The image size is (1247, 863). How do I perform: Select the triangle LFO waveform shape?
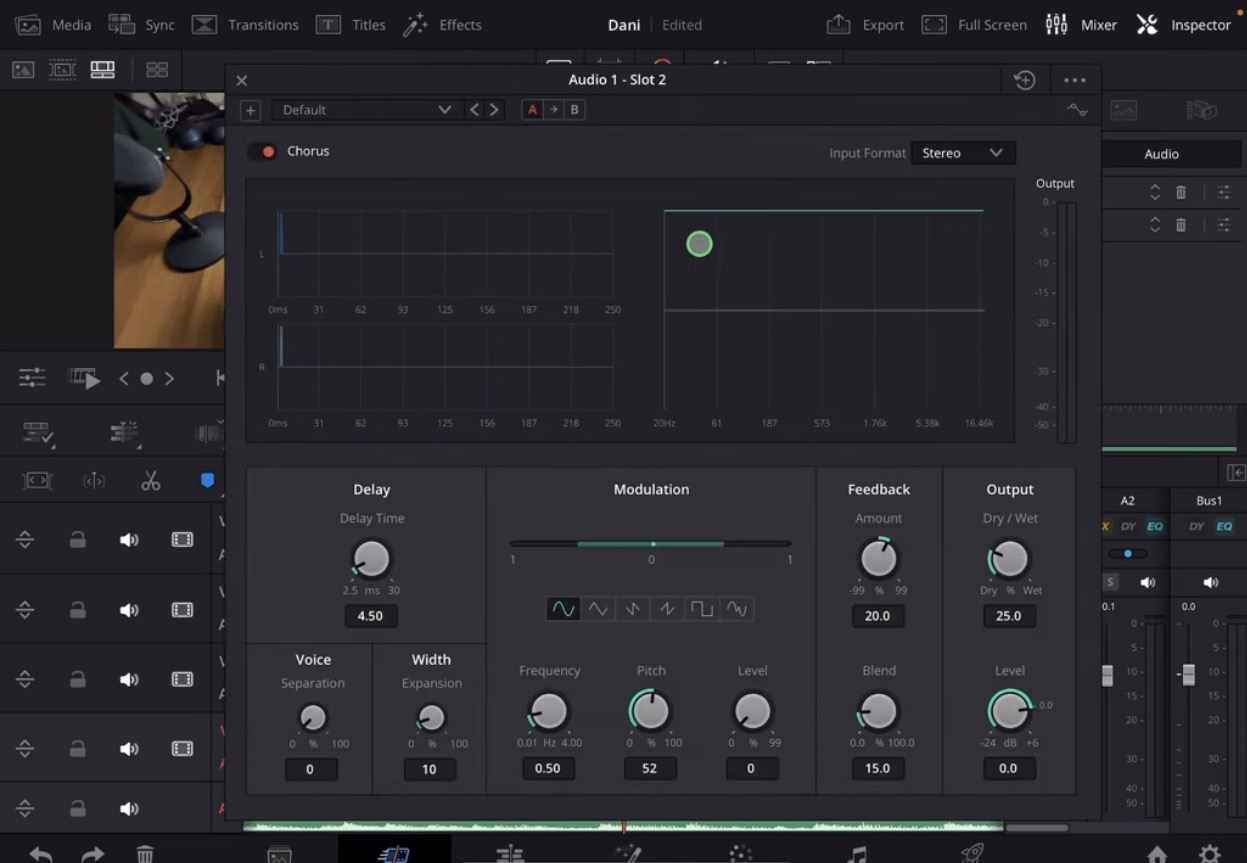click(598, 608)
